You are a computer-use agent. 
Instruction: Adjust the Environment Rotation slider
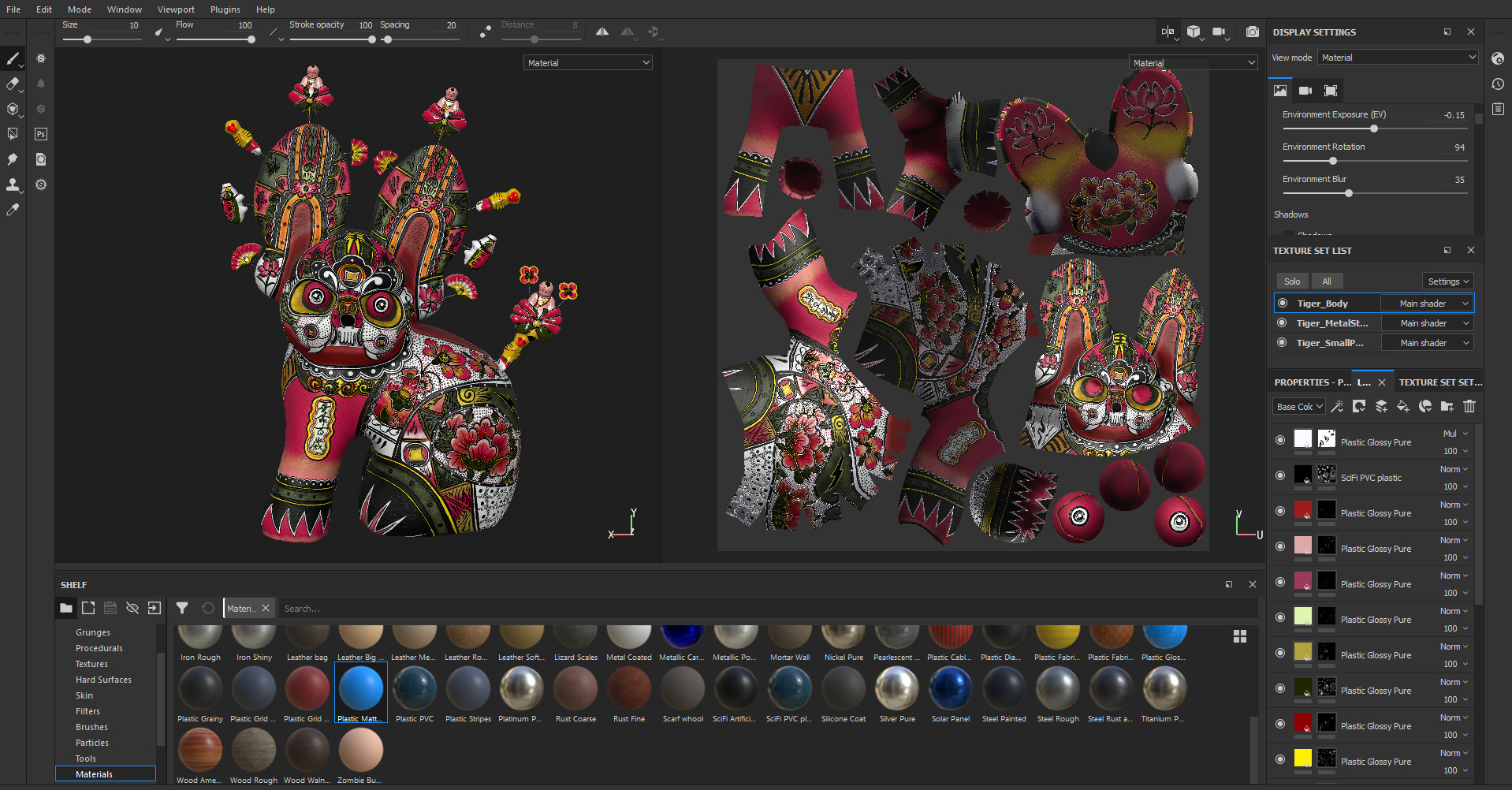pyautogui.click(x=1375, y=161)
